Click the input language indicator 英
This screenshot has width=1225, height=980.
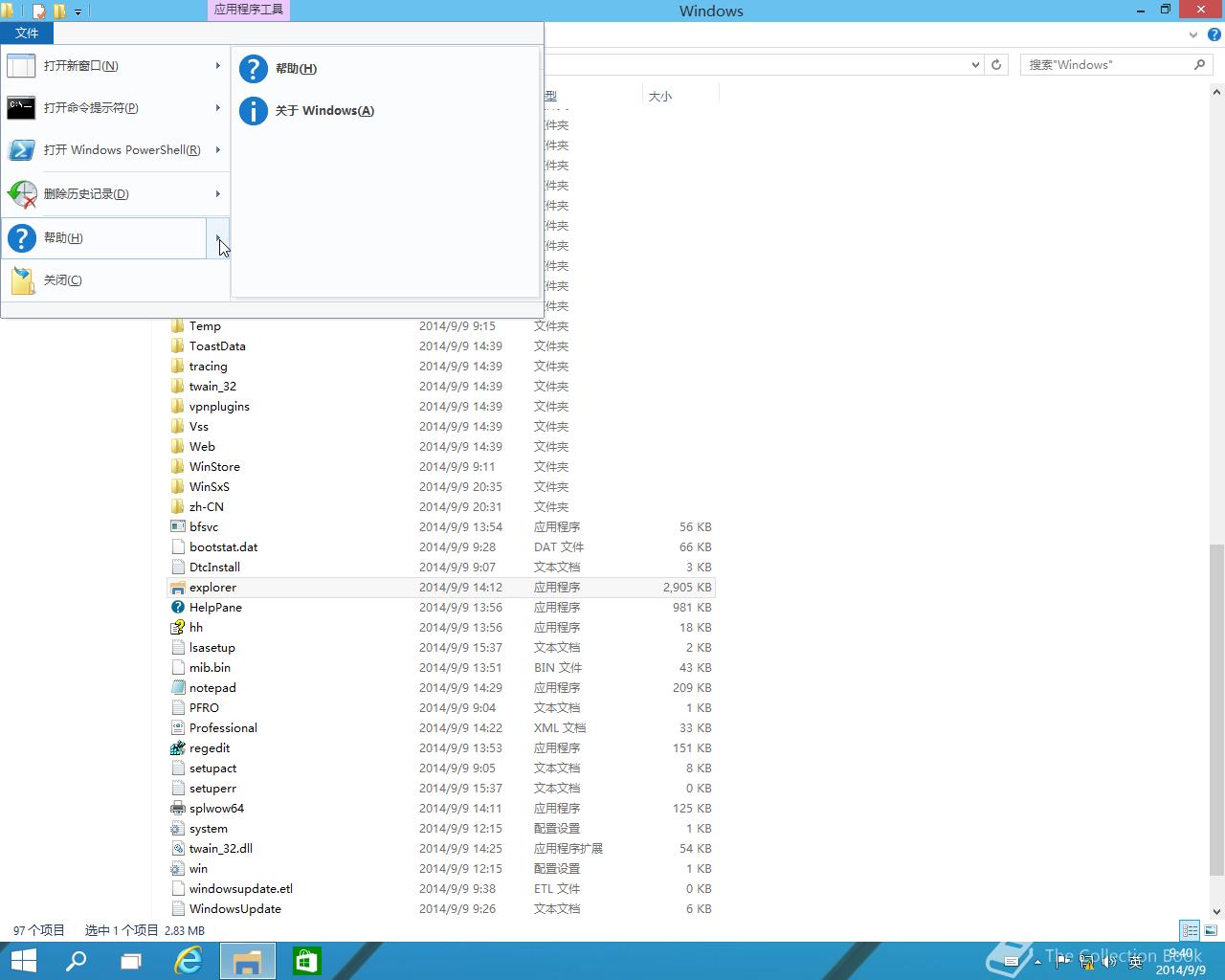(x=1135, y=962)
